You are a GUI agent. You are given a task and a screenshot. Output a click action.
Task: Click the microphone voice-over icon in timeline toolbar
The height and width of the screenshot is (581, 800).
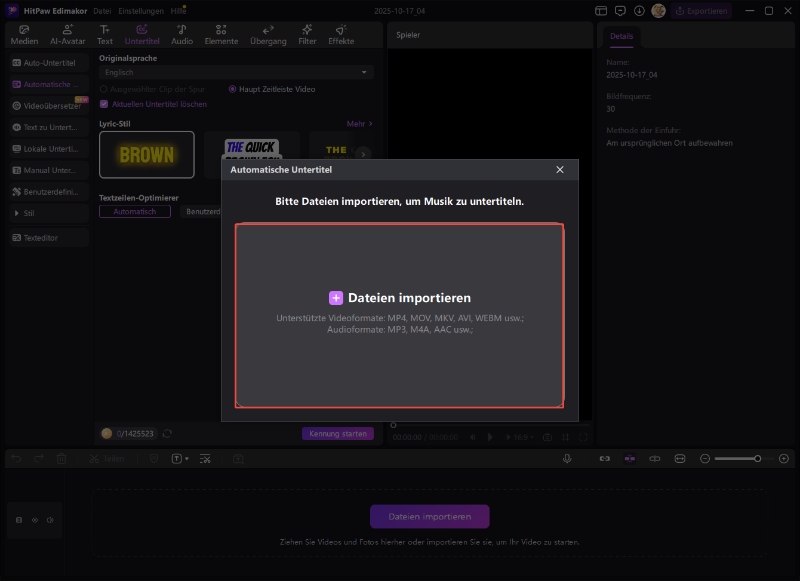[567, 458]
